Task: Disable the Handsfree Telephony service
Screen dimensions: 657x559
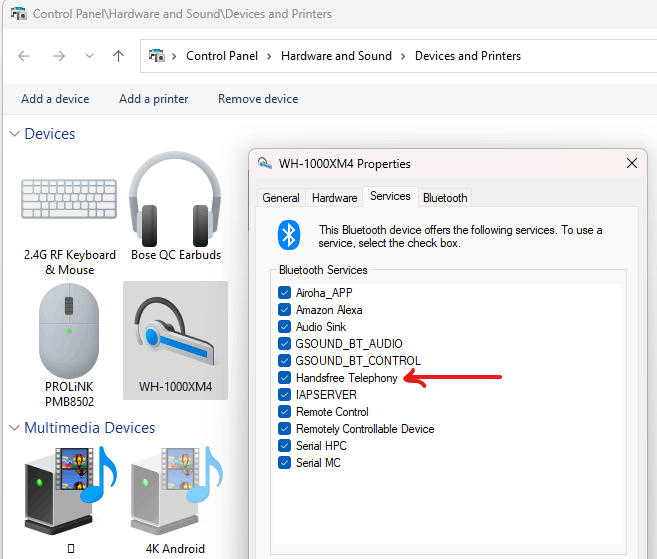Action: 284,378
